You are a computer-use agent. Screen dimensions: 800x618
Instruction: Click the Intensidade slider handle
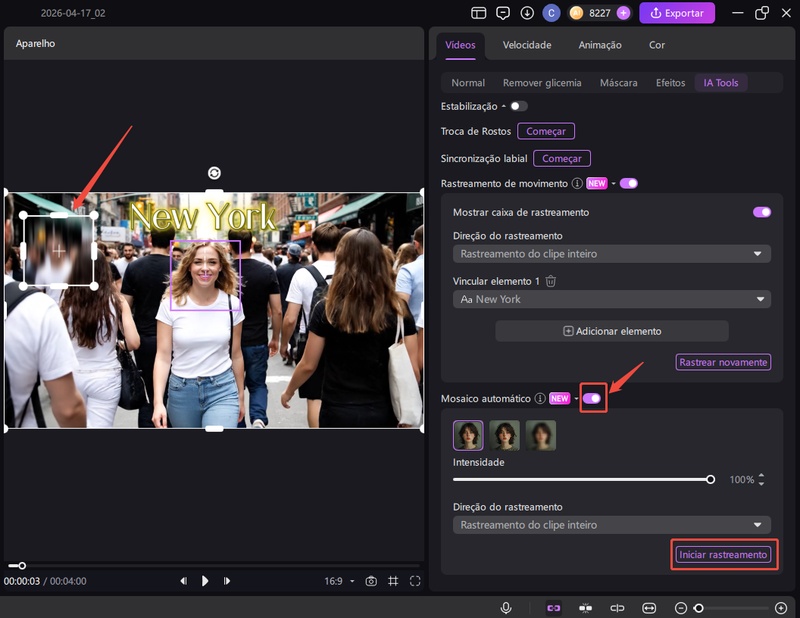pos(711,480)
